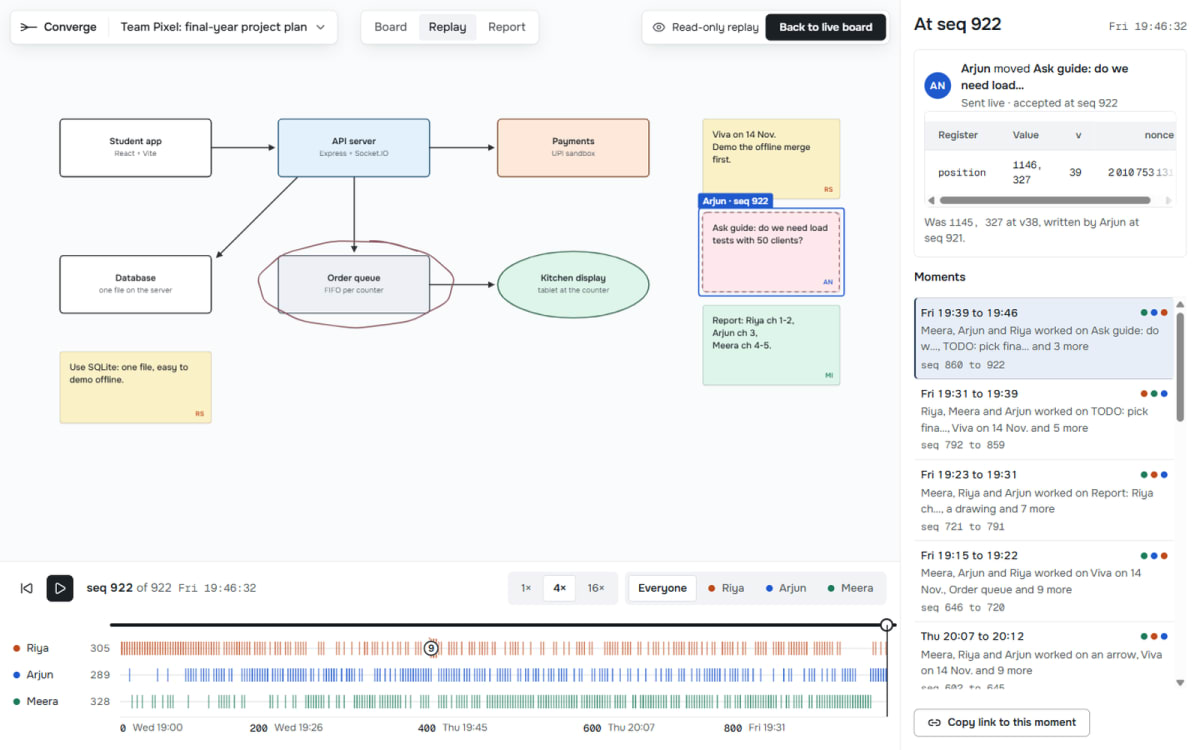
Task: Click the 'Use SQLite' sticky note
Action: click(x=135, y=386)
